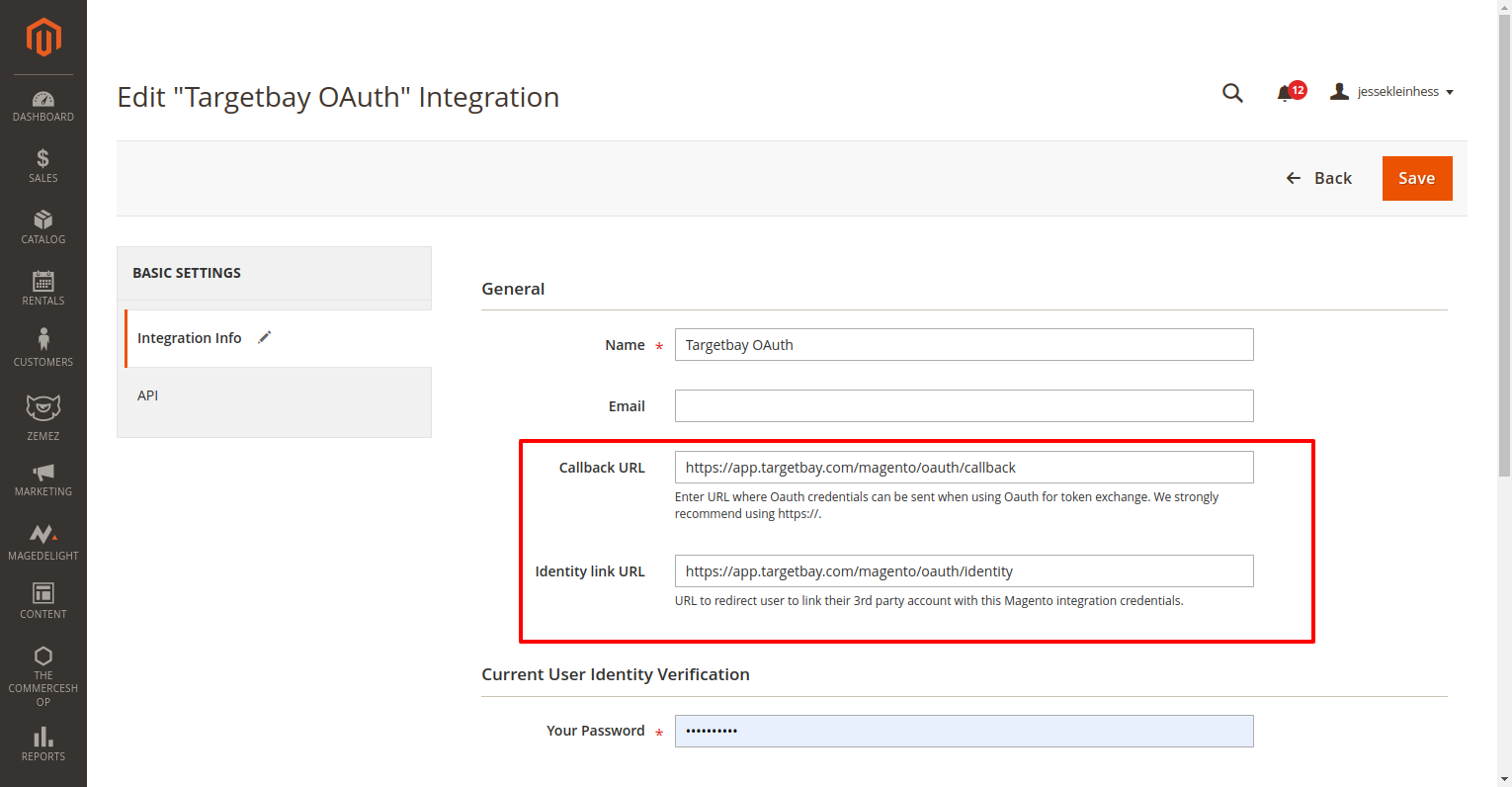Viewport: 1512px width, 787px height.
Task: Open the Dashboard gauge icon
Action: pyautogui.click(x=43, y=99)
